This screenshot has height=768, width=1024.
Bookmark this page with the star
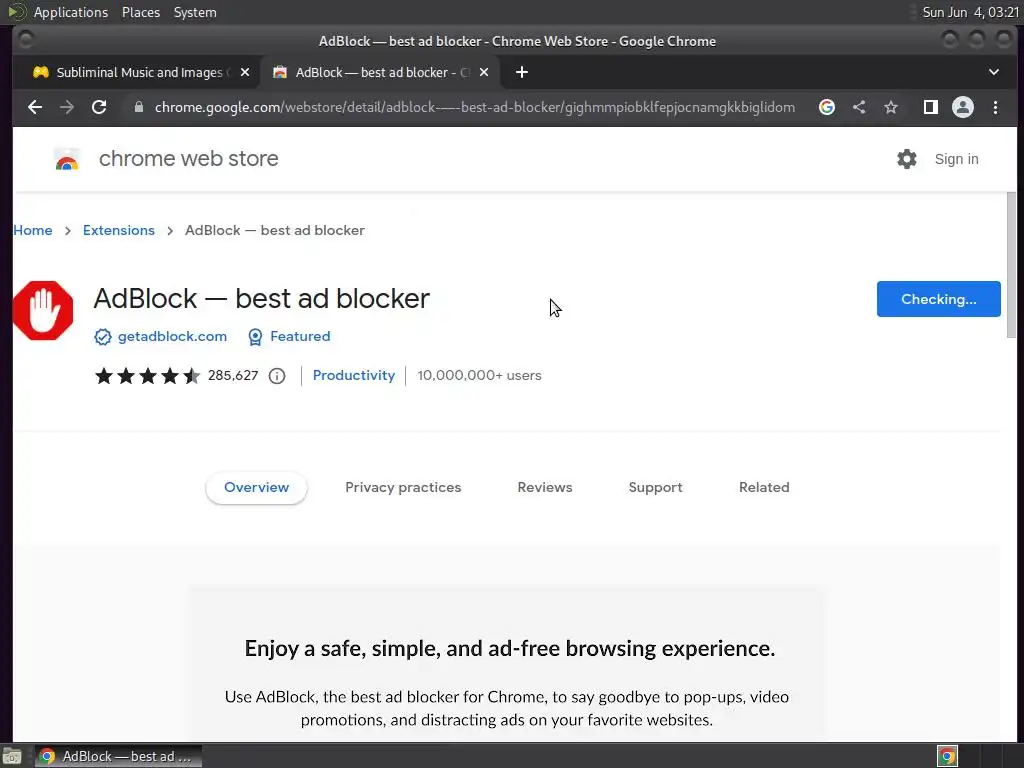click(891, 107)
